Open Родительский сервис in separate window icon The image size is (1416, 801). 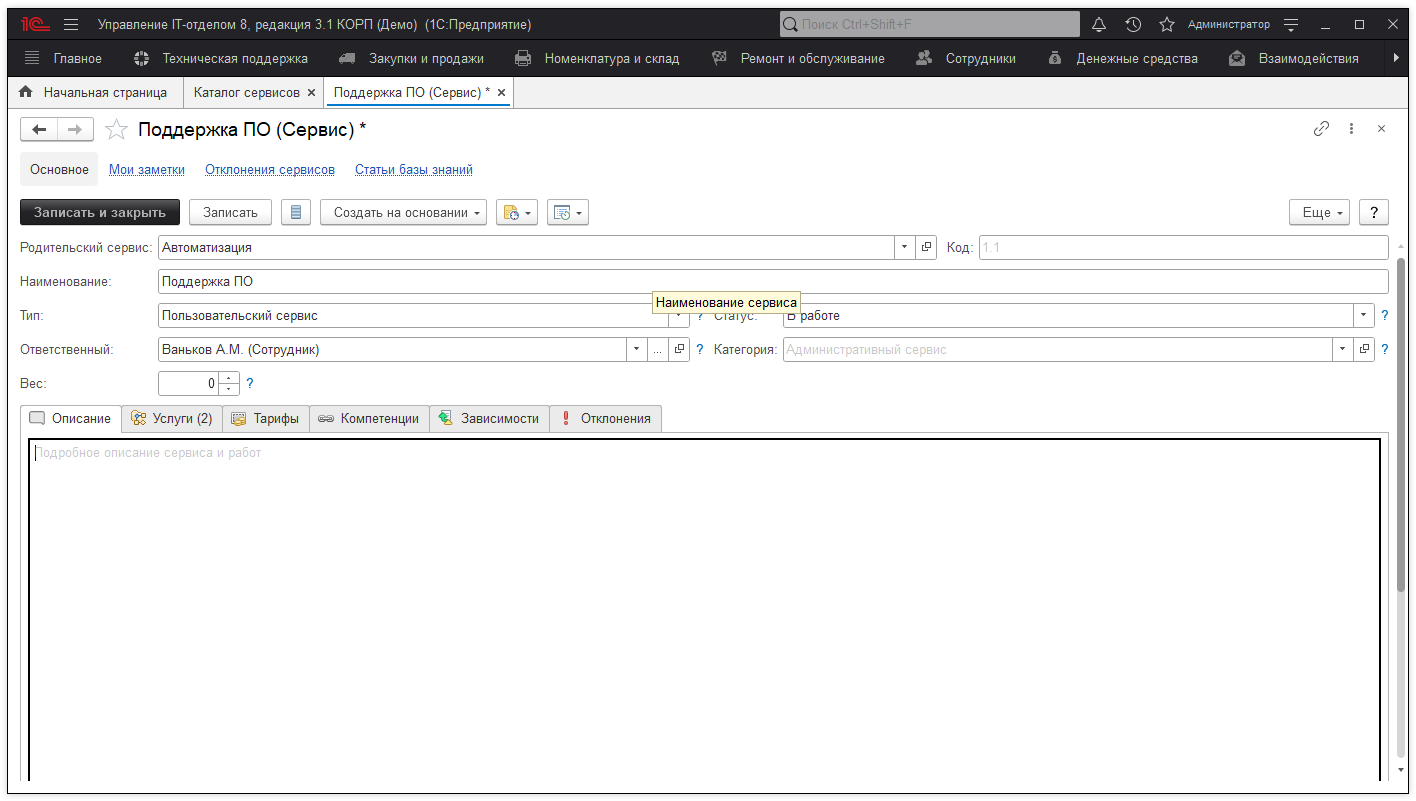[926, 247]
